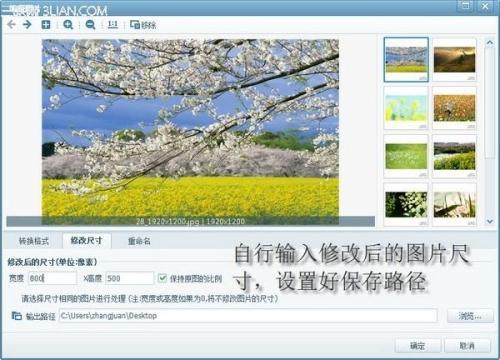Image resolution: width=500 pixels, height=360 pixels.
Task: Go to previous image with back arrow
Action: click(12, 24)
